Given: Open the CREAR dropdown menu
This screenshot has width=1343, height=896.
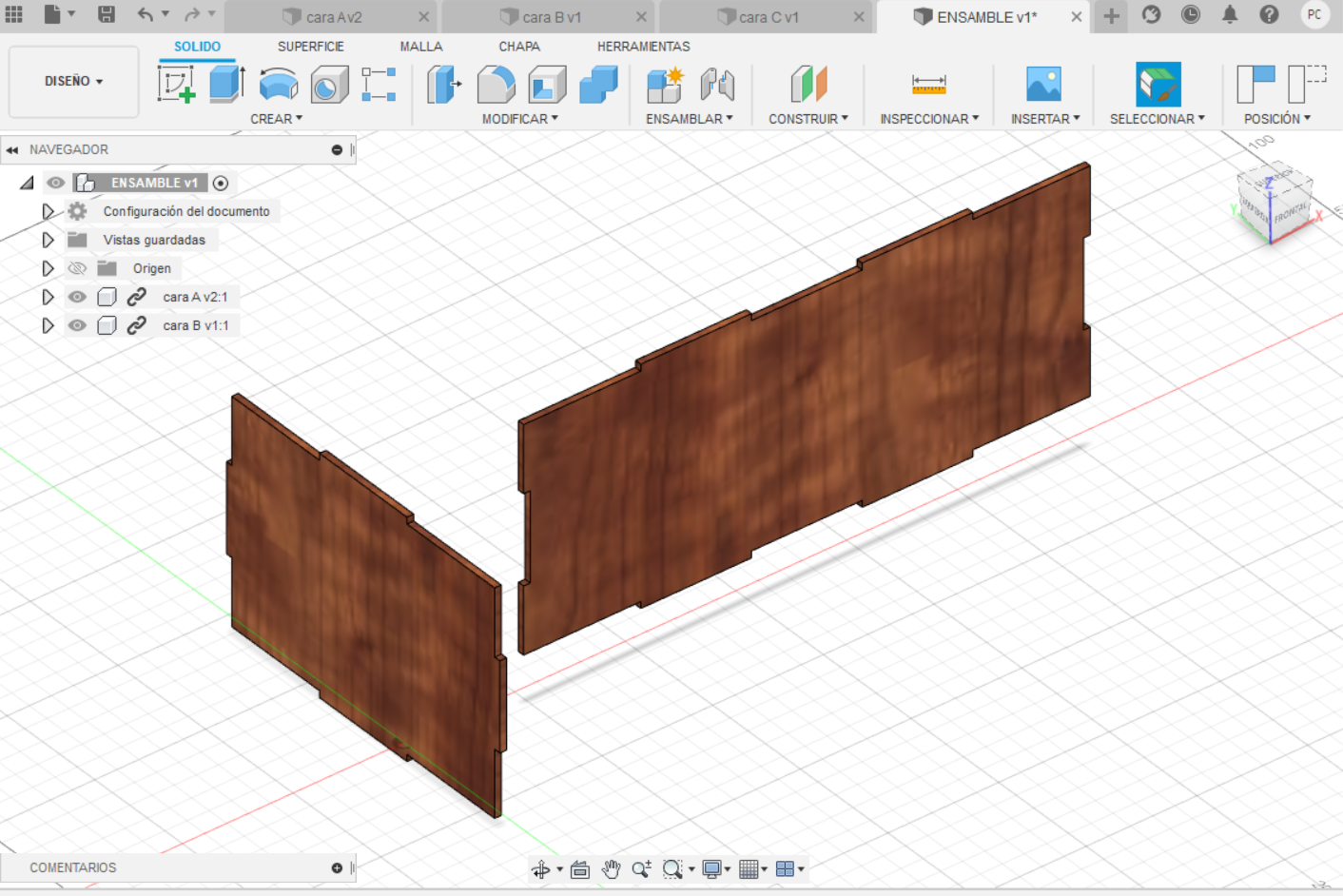Looking at the screenshot, I should [276, 119].
